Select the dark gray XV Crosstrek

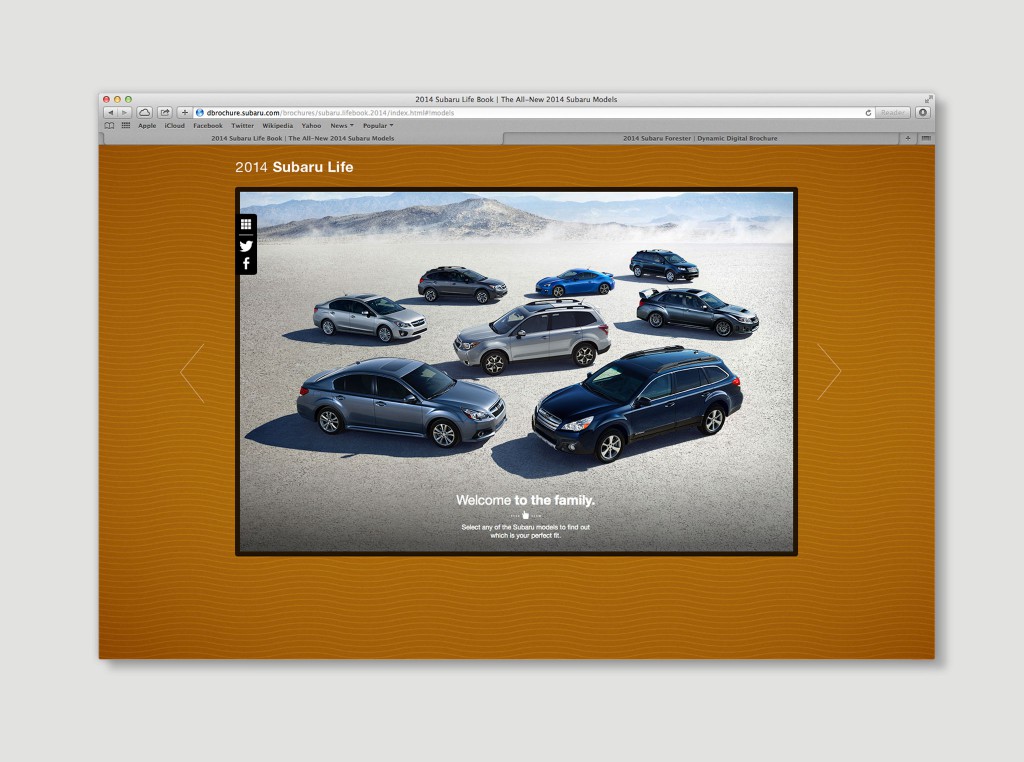(x=462, y=284)
